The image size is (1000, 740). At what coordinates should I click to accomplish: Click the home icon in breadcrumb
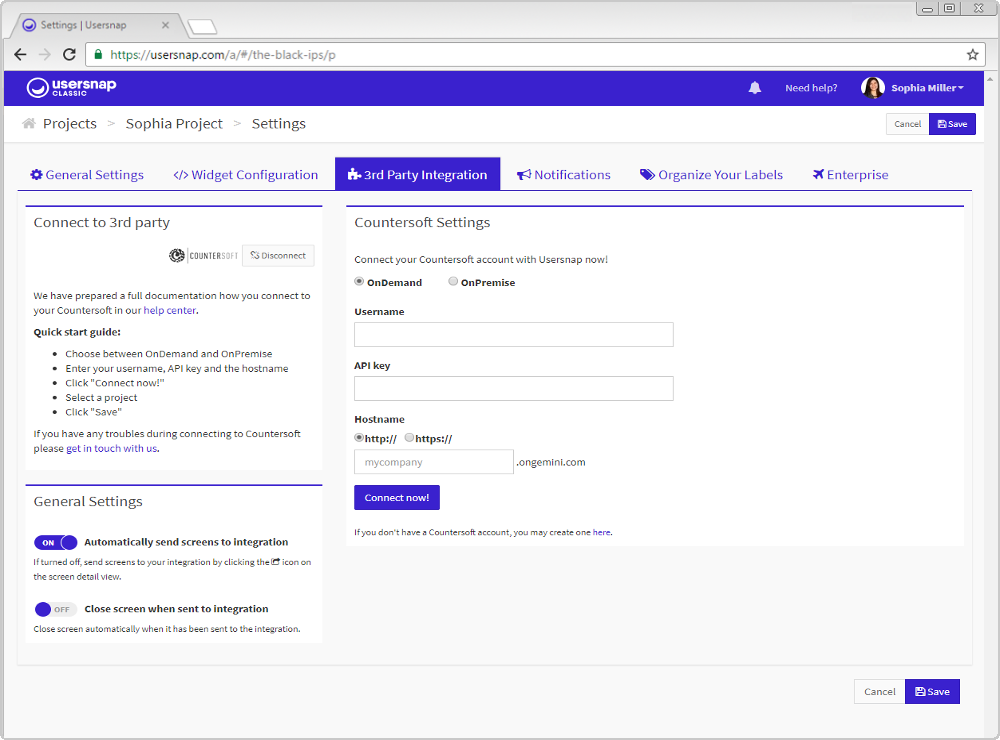[x=29, y=123]
